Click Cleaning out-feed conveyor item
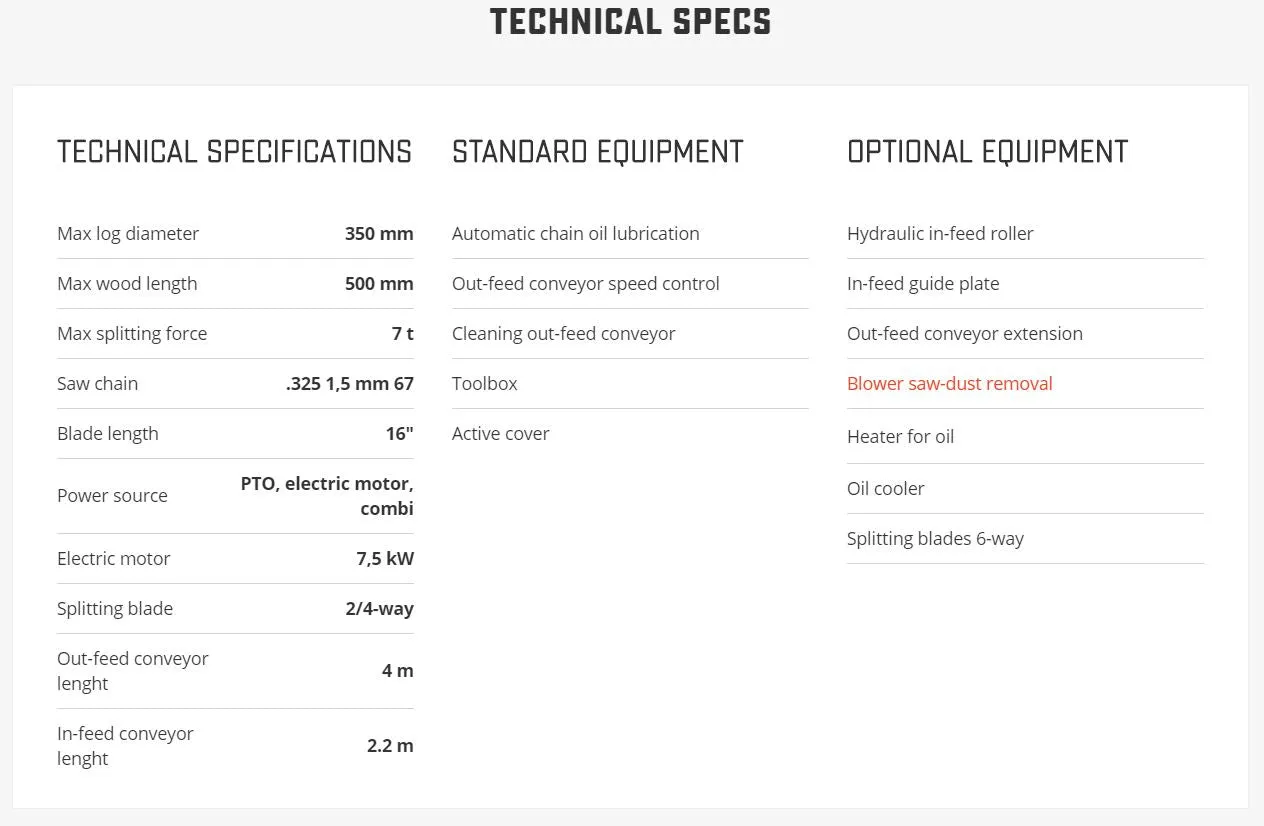The height and width of the screenshot is (826, 1264). click(x=563, y=333)
